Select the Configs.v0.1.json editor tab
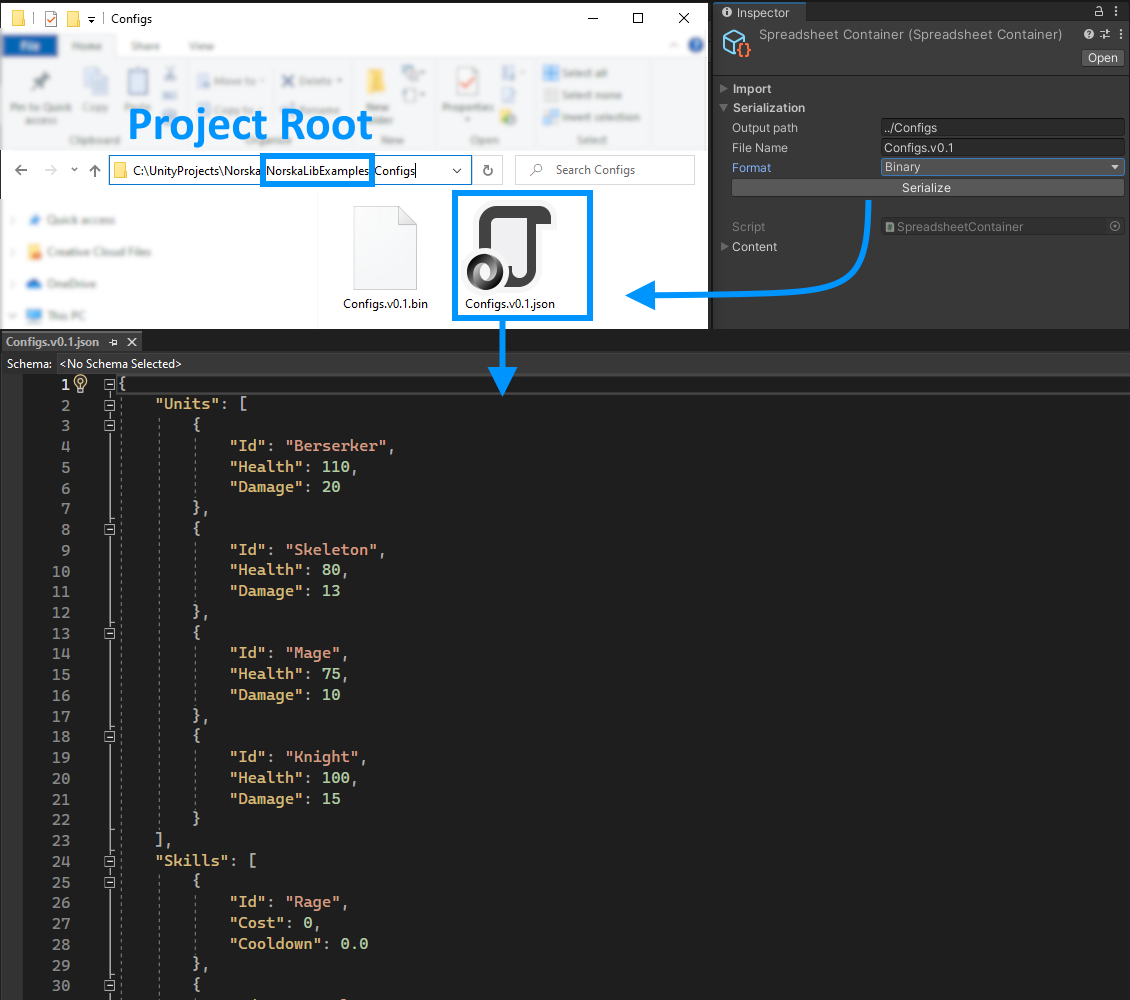Image resolution: width=1130 pixels, height=1000 pixels. coord(53,341)
